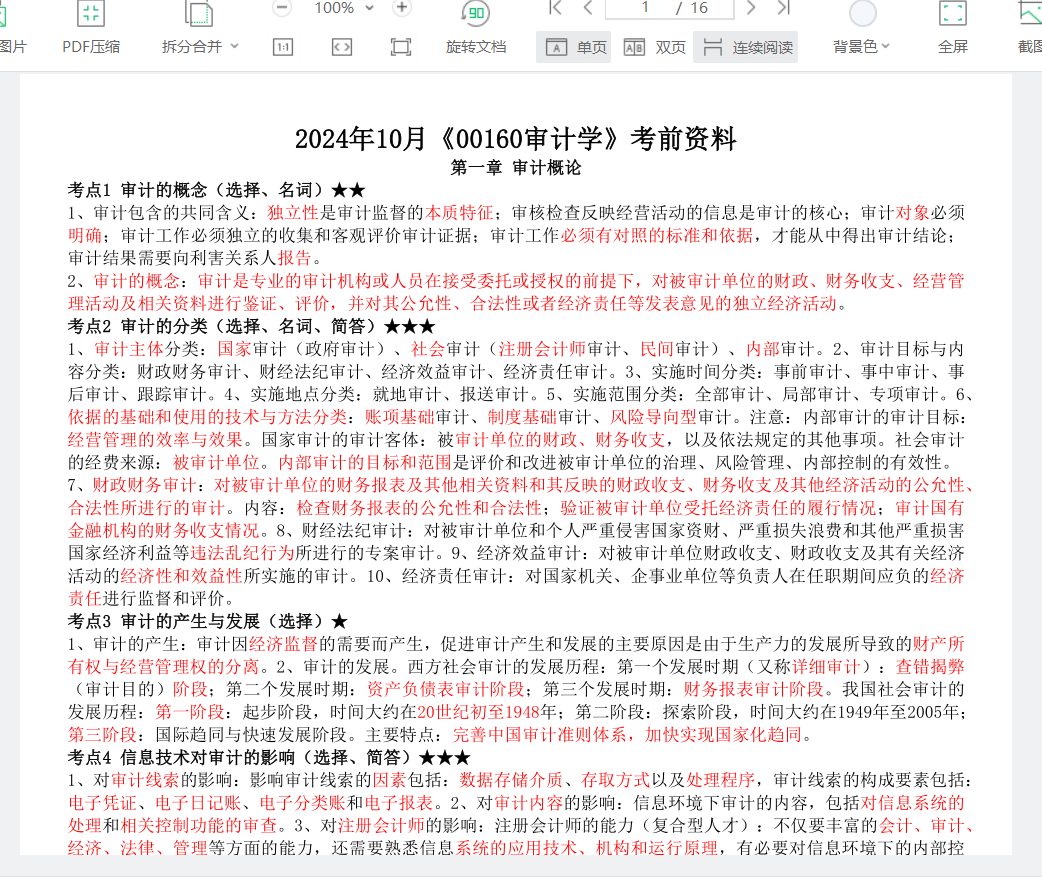The image size is (1042, 879).
Task: Click the red text 20世纪初至1948
Action: click(478, 712)
